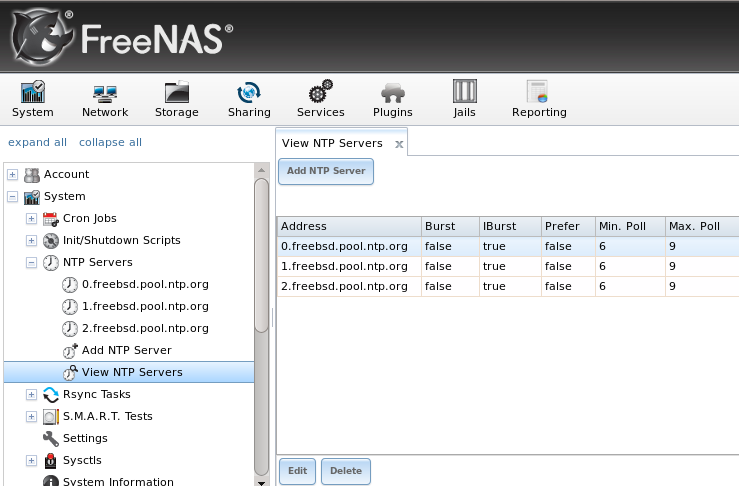
Task: Open 0.freebsd.pool.ntp.org tree entry
Action: 145,285
